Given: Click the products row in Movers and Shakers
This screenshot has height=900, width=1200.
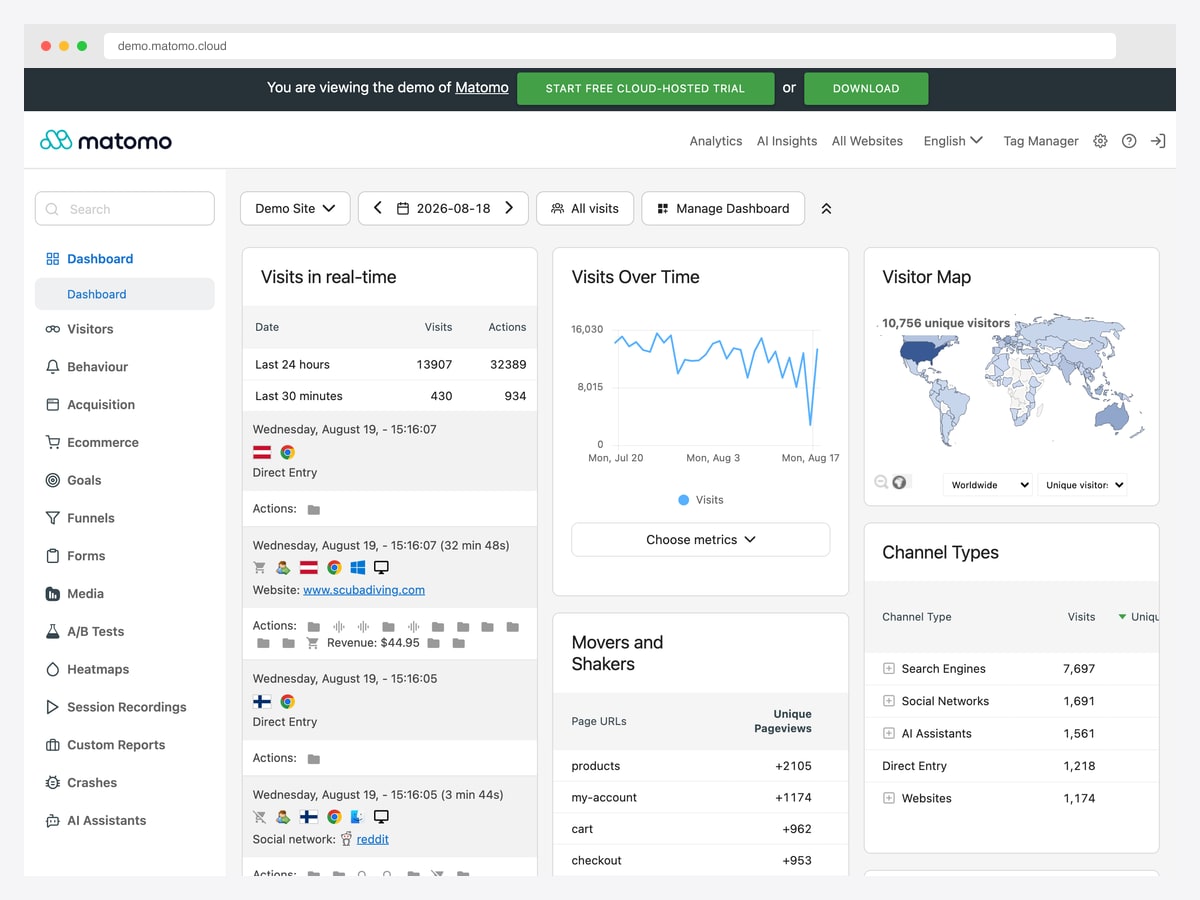Looking at the screenshot, I should pos(701,766).
